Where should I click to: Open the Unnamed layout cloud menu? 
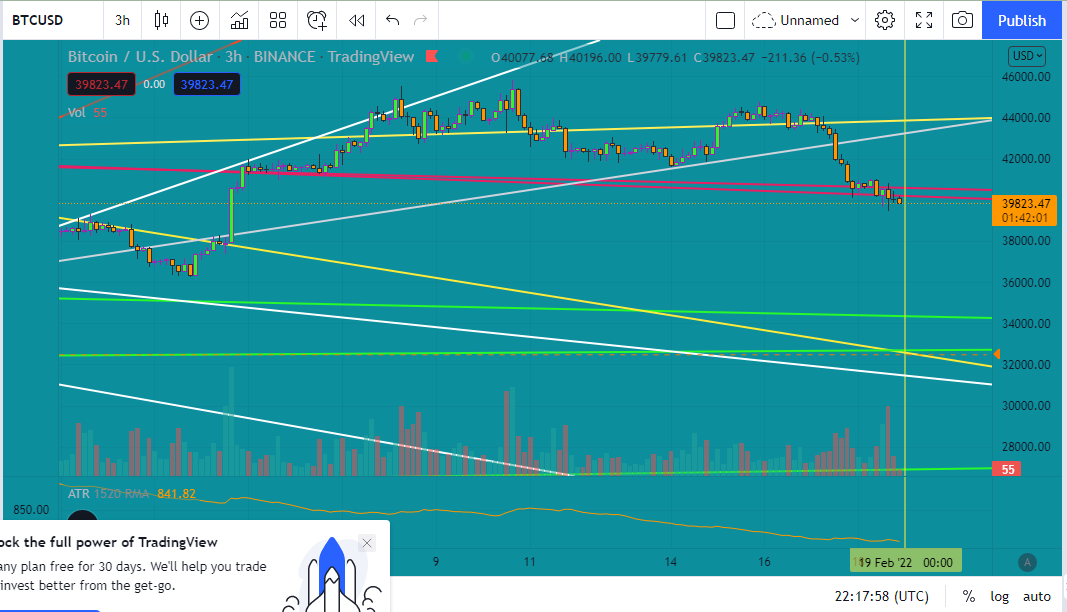tap(795, 20)
